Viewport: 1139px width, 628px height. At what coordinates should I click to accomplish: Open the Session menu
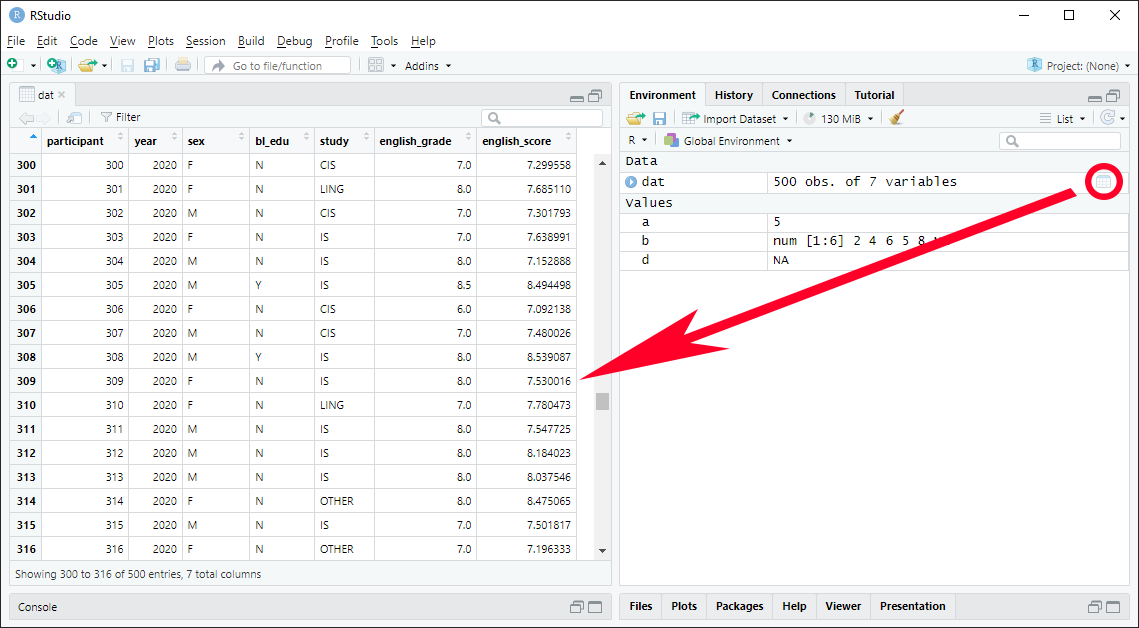205,41
